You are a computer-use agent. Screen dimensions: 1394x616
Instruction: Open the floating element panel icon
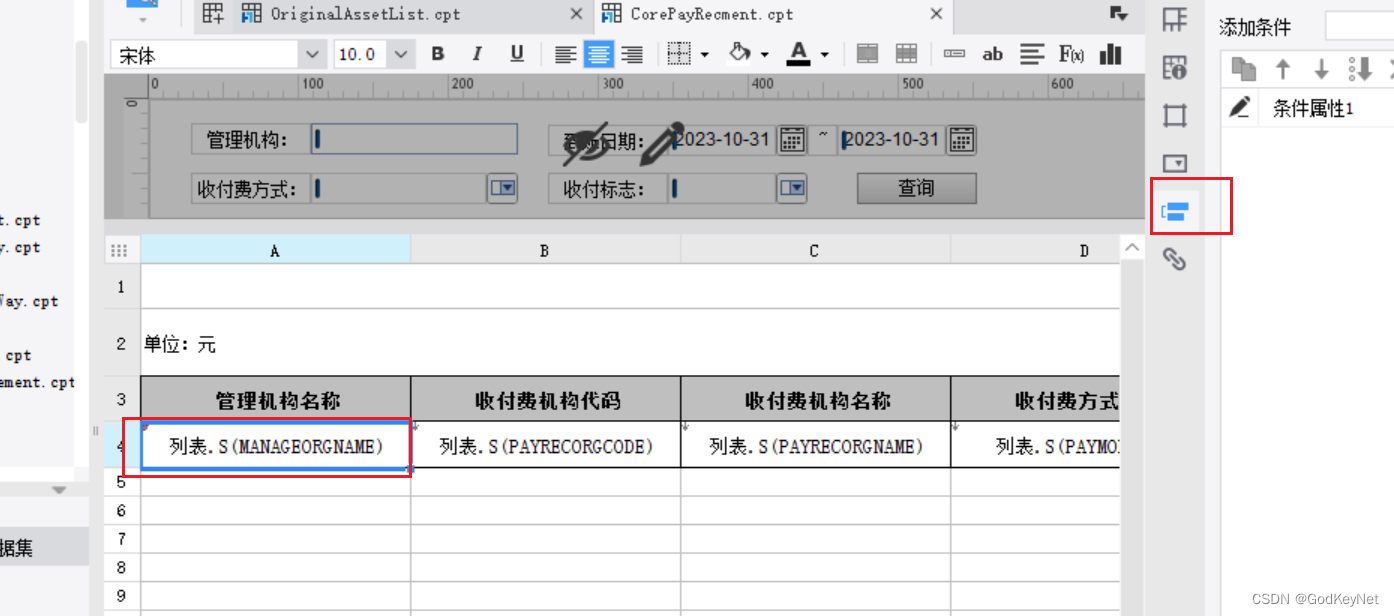(x=1175, y=116)
